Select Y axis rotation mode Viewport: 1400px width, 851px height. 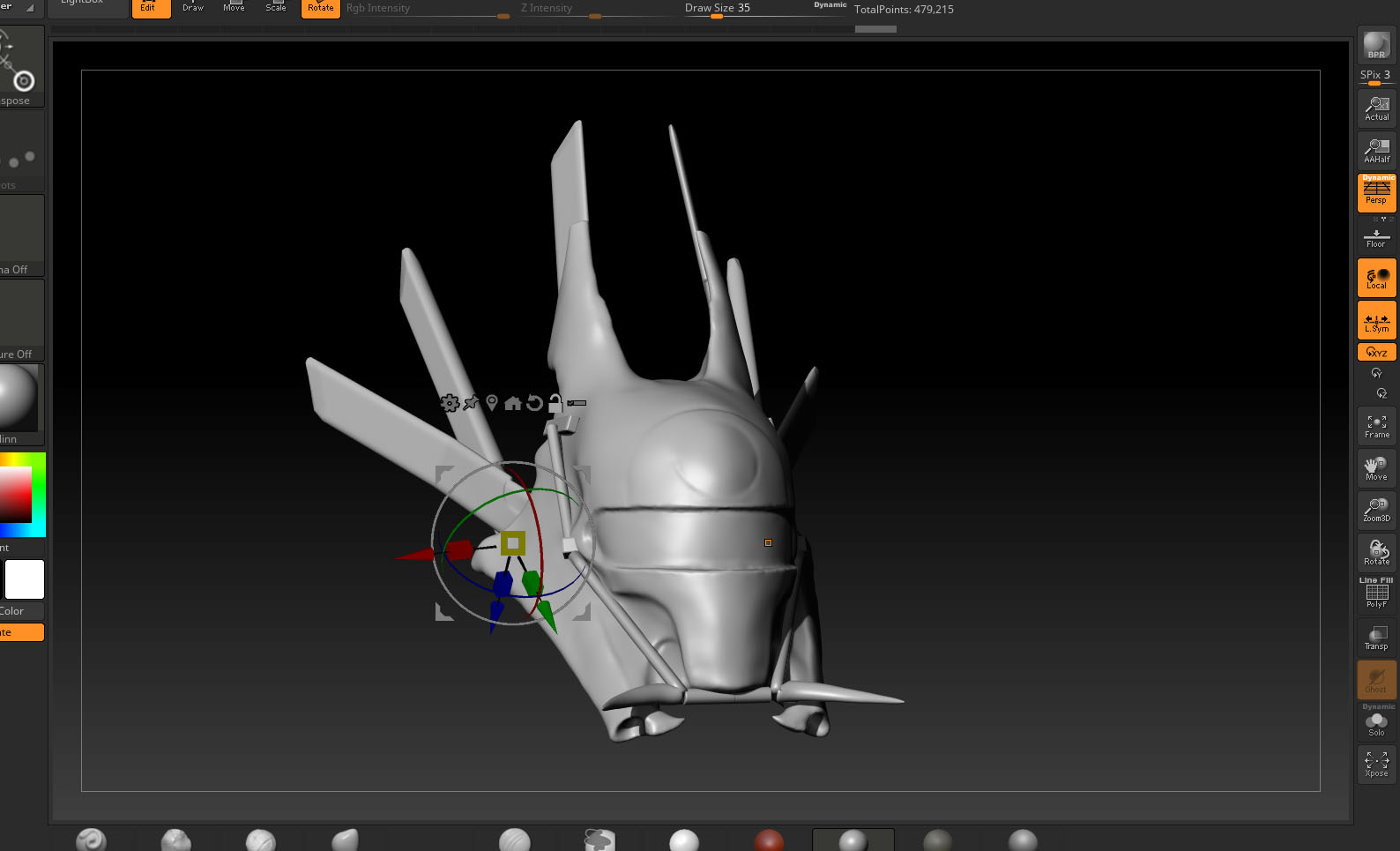(1376, 373)
